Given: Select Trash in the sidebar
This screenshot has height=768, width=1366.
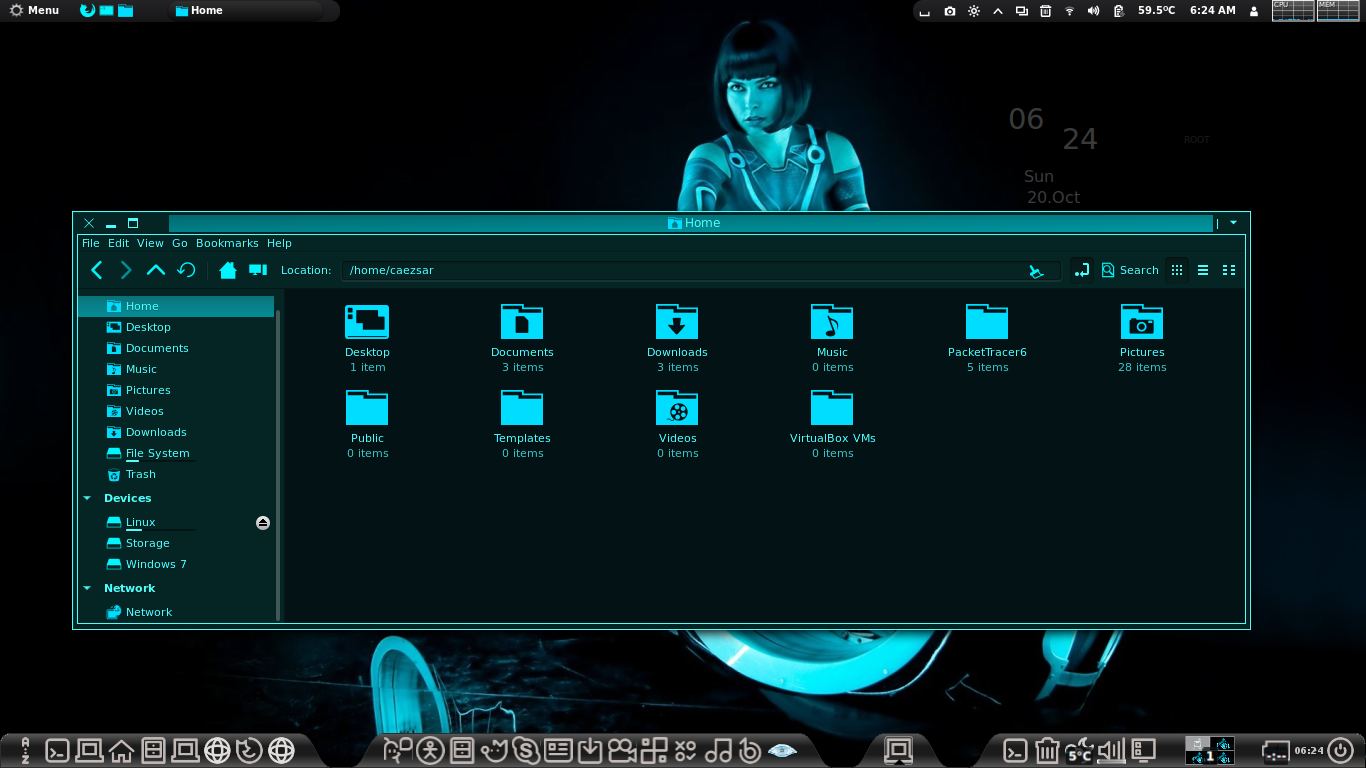Looking at the screenshot, I should [x=176, y=474].
